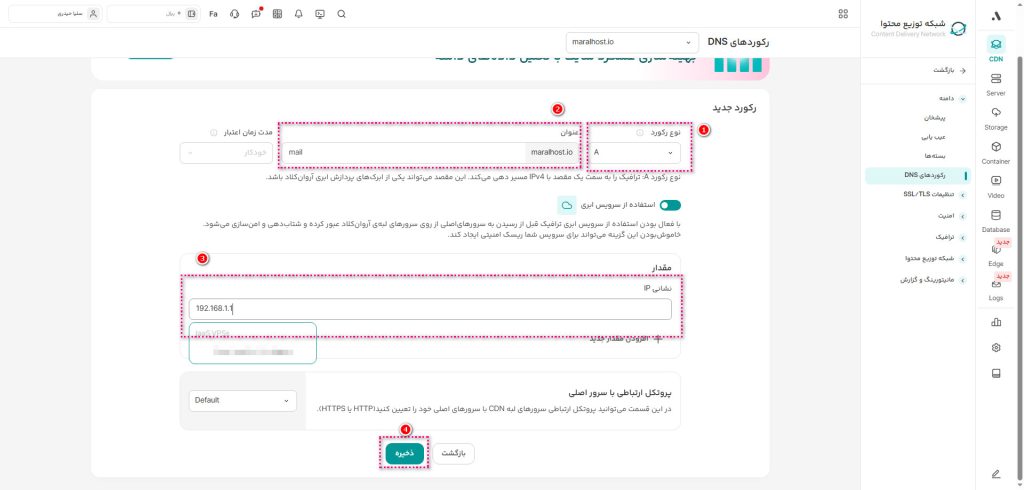Image resolution: width=1024 pixels, height=490 pixels.
Task: Click the four-squares products grid icon
Action: click(x=842, y=14)
